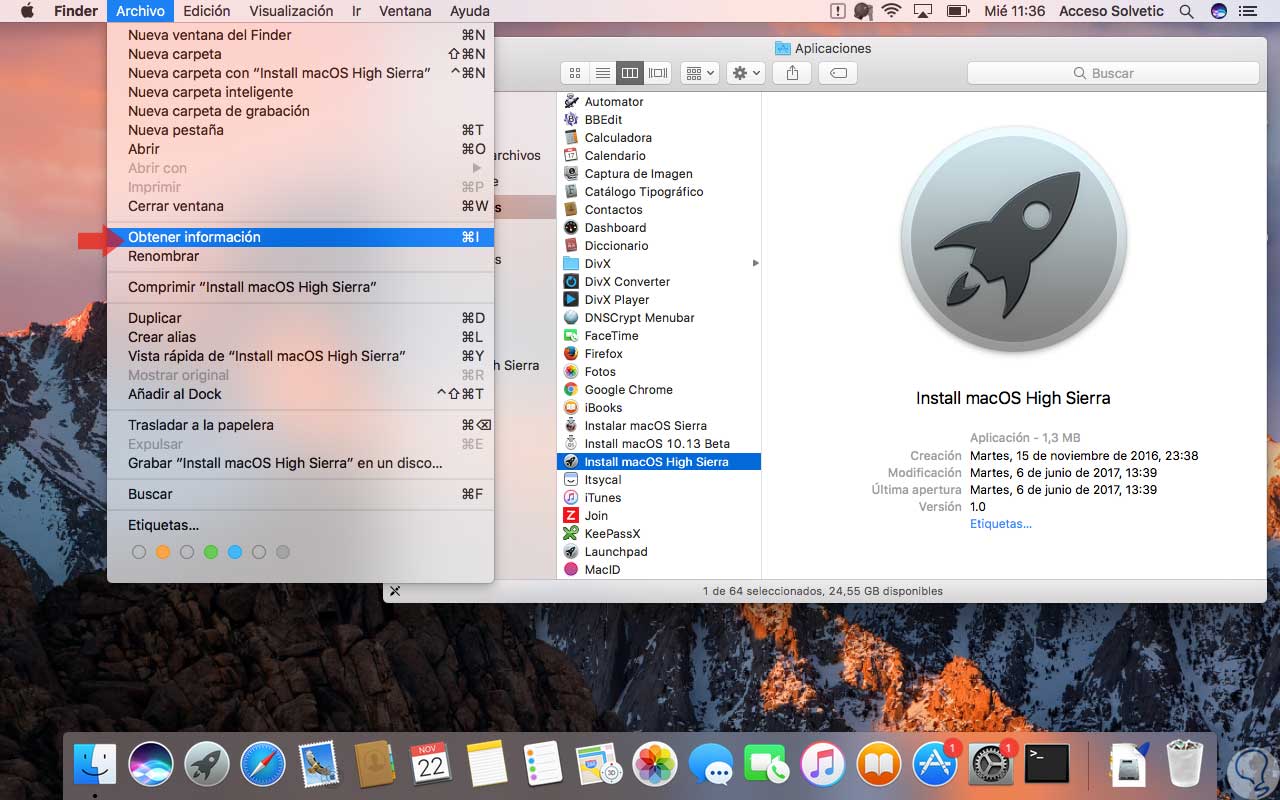
Task: Click Crear alias menu entry
Action: point(300,337)
